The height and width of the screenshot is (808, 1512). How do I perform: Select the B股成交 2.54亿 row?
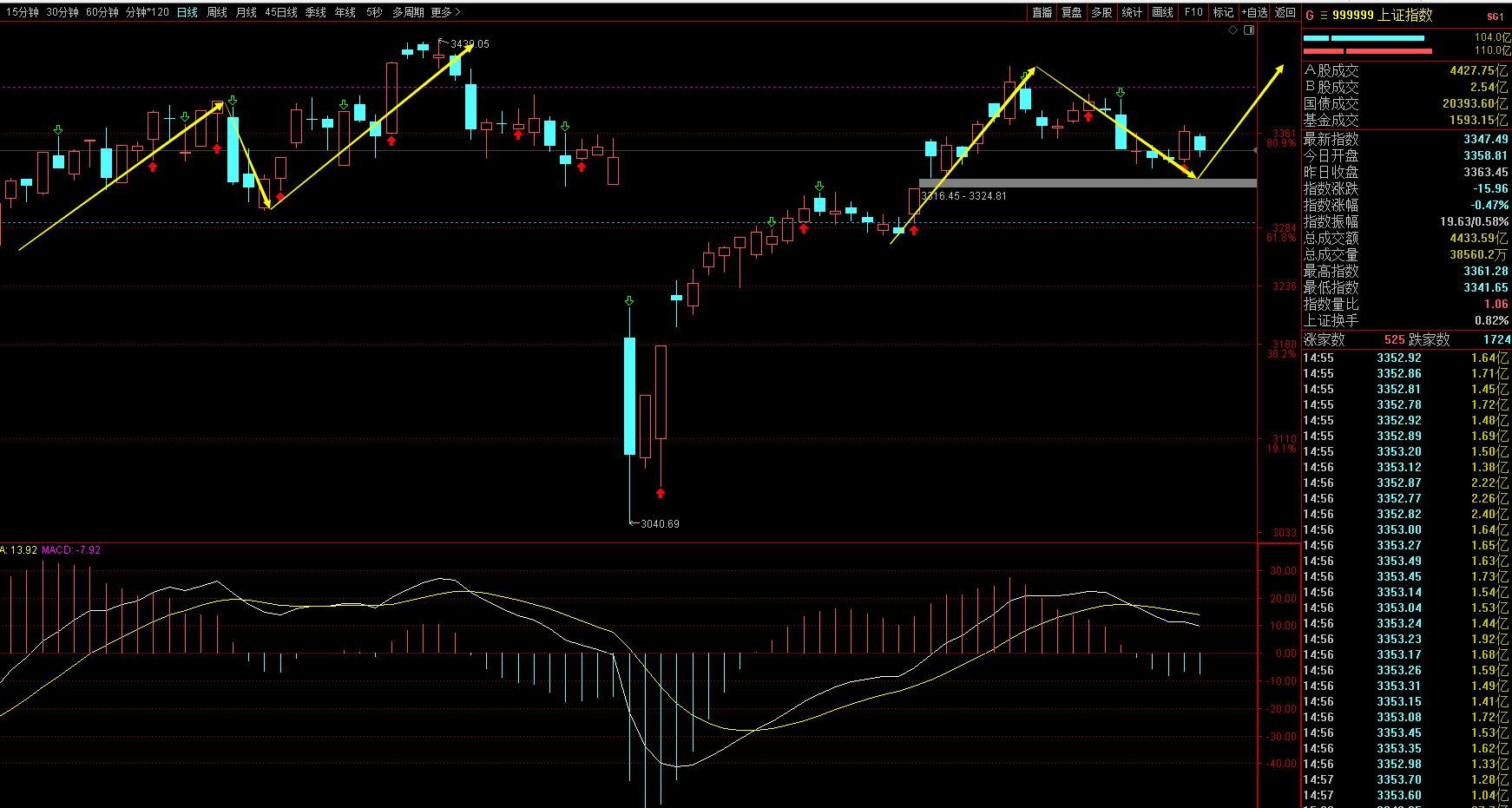[x=1406, y=87]
